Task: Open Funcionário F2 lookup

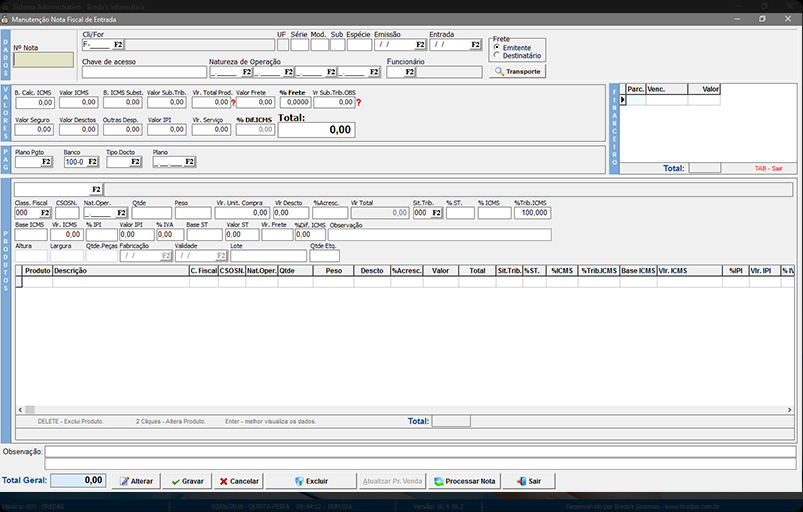Action: point(409,72)
